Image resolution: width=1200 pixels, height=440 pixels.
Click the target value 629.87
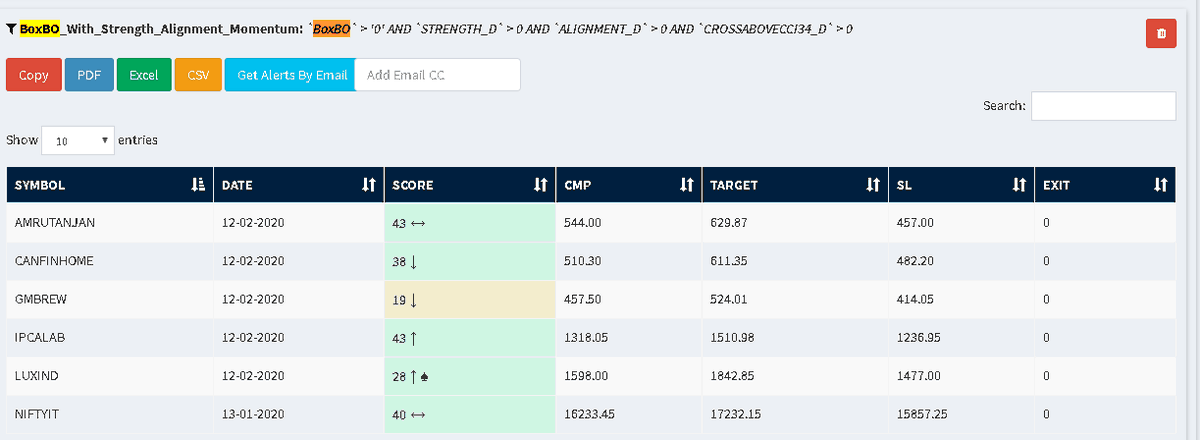point(728,222)
